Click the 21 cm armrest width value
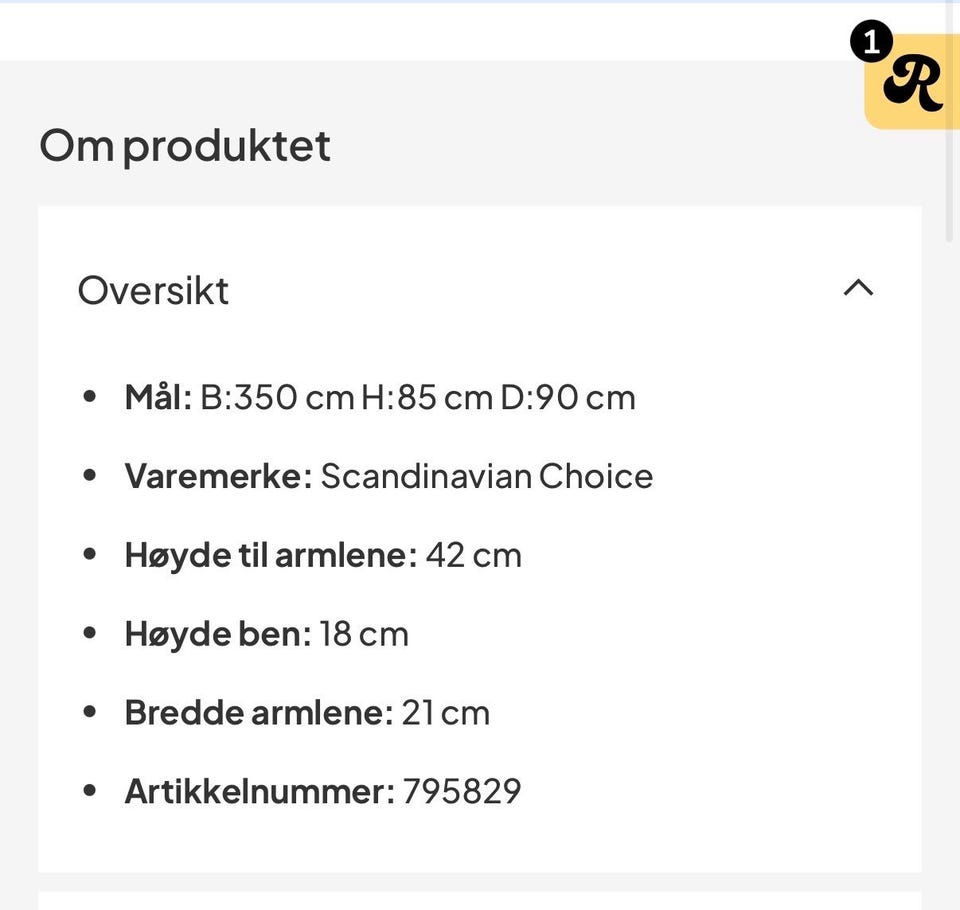This screenshot has width=960, height=910. (445, 713)
